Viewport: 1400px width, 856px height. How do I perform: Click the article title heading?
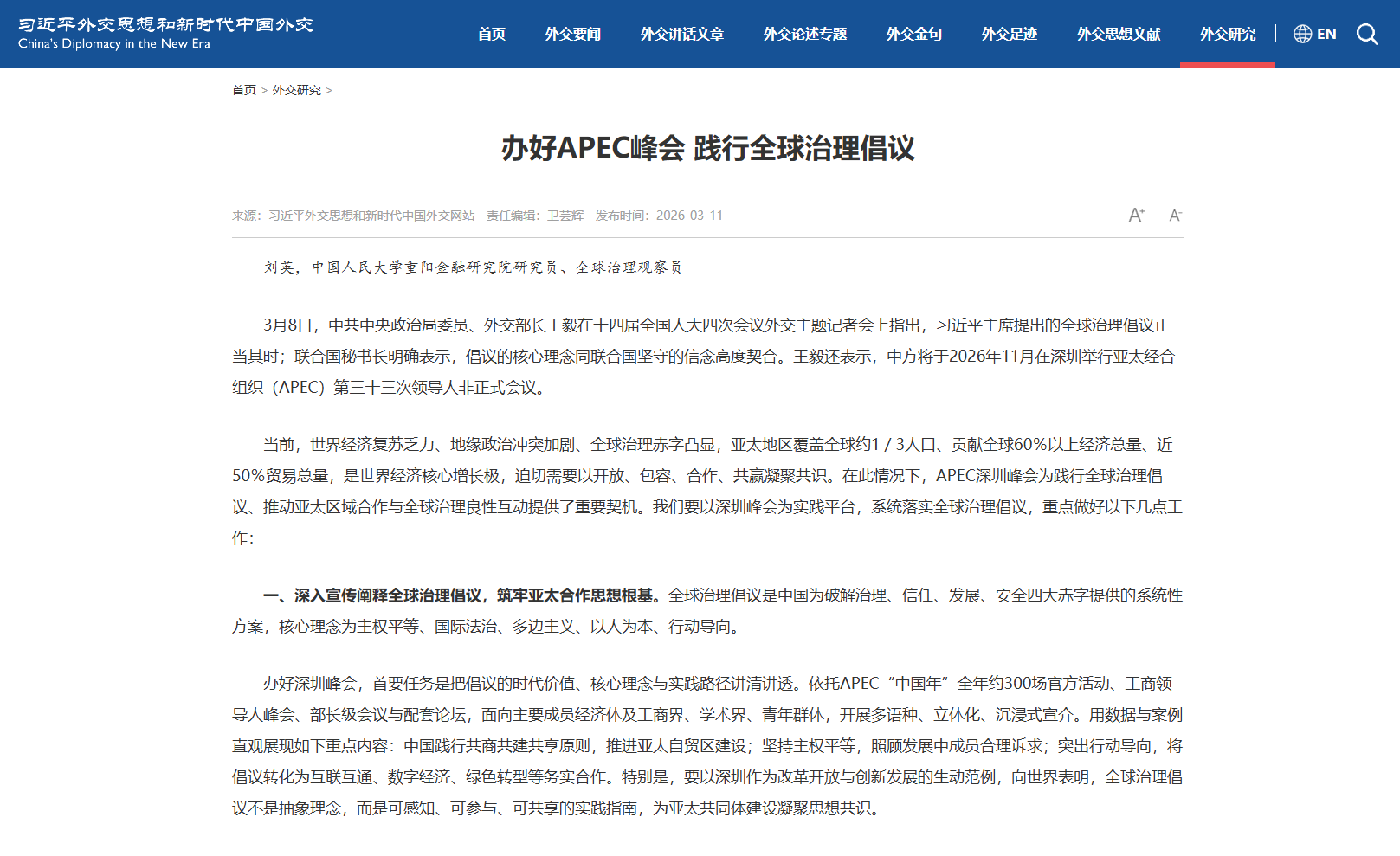point(707,148)
